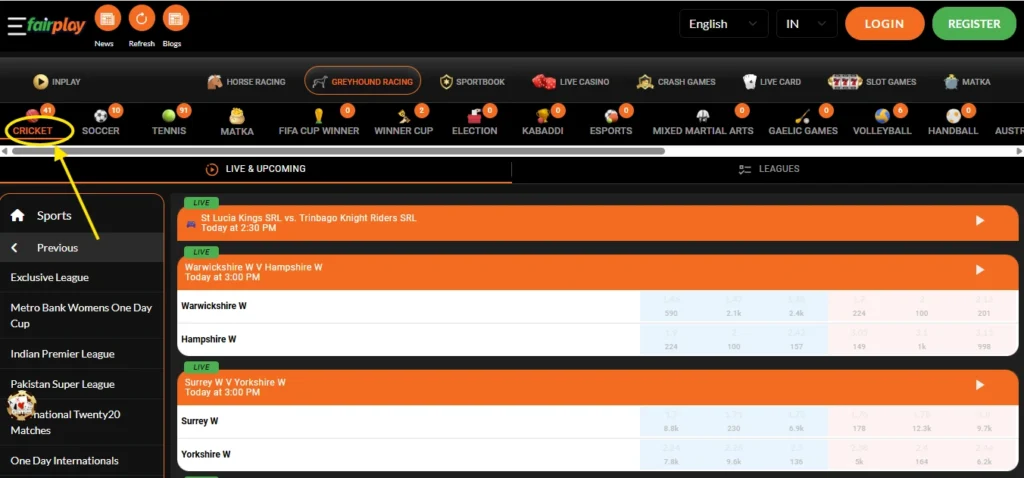The image size is (1024, 478).
Task: Click the 12.3k lay odds for Surrey W
Action: tap(921, 421)
